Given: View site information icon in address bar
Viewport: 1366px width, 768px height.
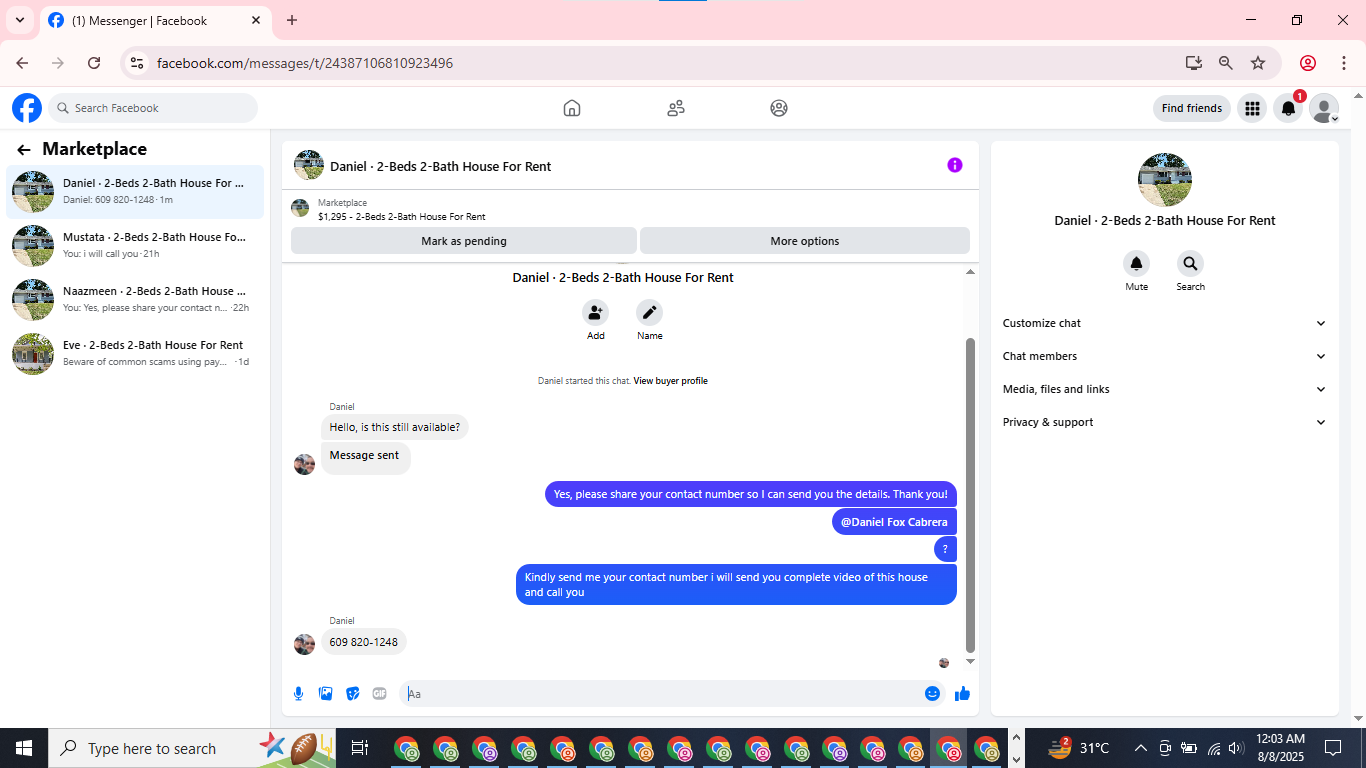Looking at the screenshot, I should [138, 63].
